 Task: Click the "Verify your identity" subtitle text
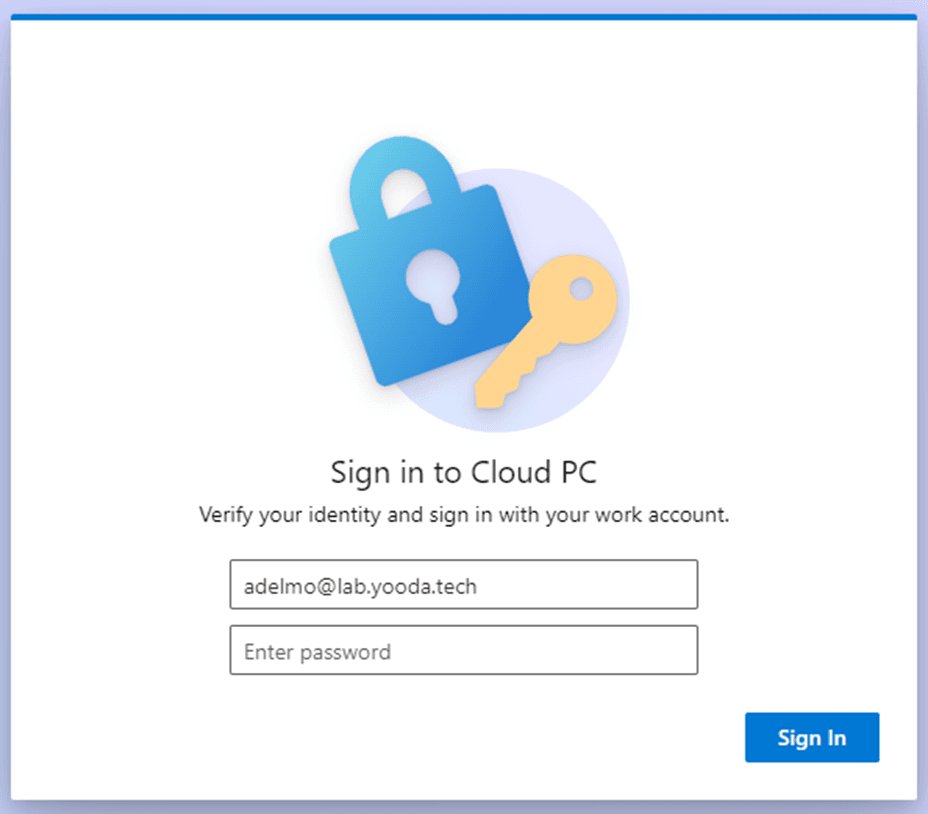464,515
